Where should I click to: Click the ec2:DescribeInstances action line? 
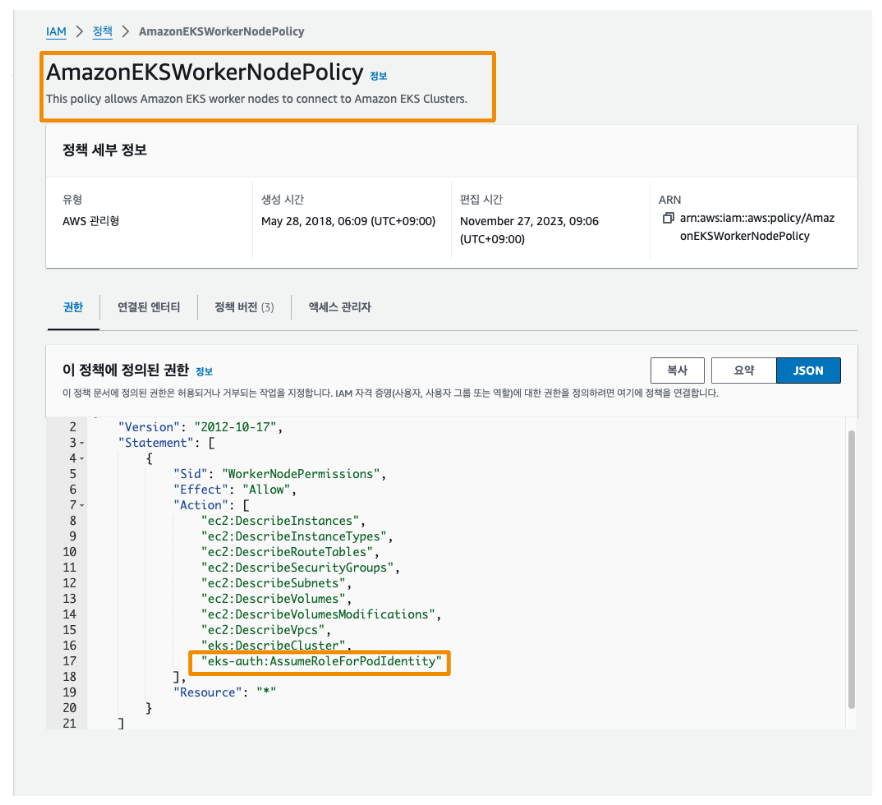point(284,521)
